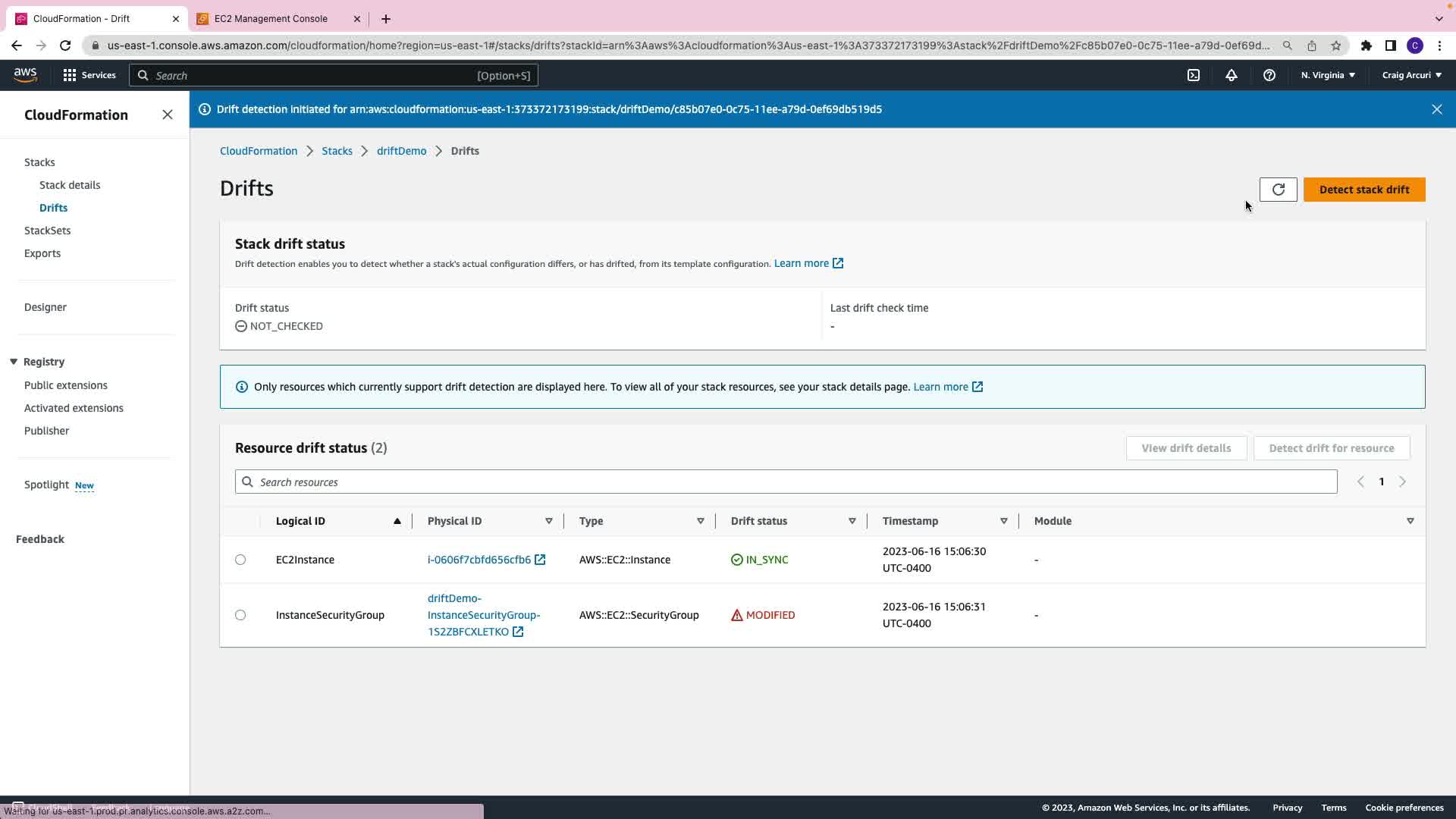
Task: Sort by the Drift status column arrow
Action: click(x=852, y=521)
